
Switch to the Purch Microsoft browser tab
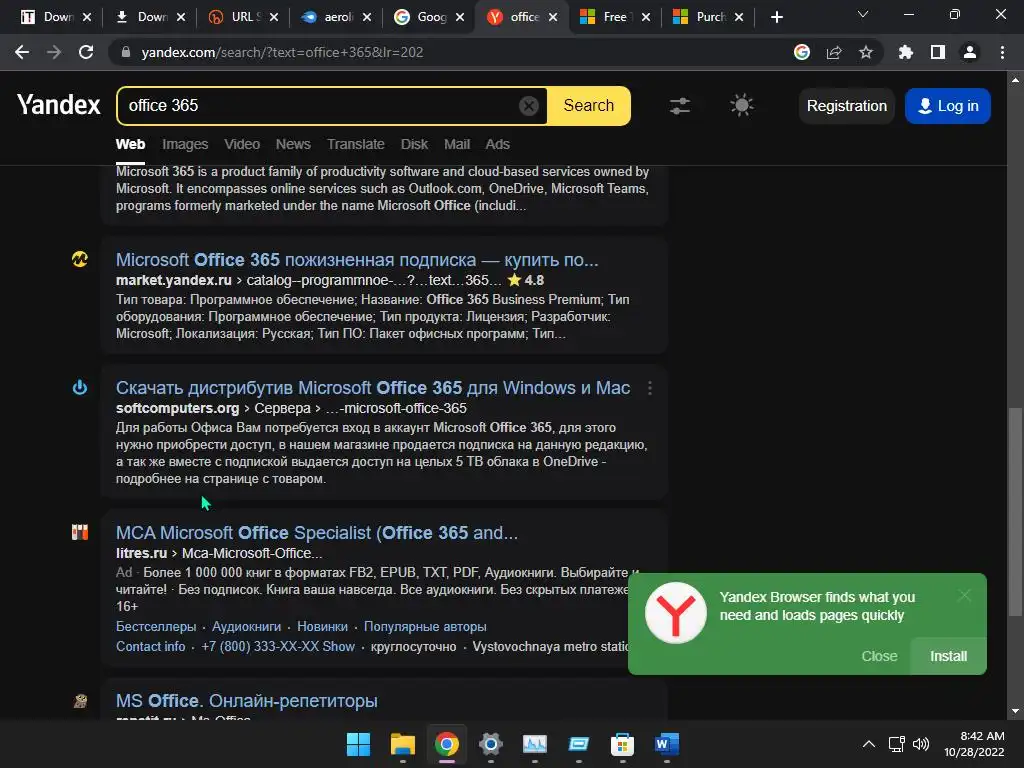tap(709, 17)
